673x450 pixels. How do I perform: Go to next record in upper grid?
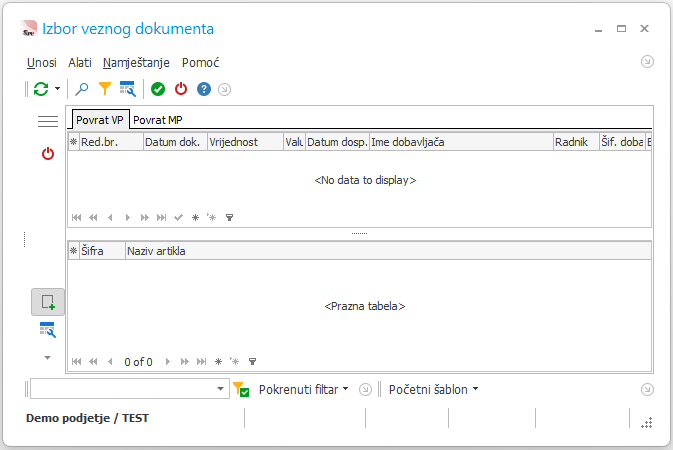(x=127, y=217)
